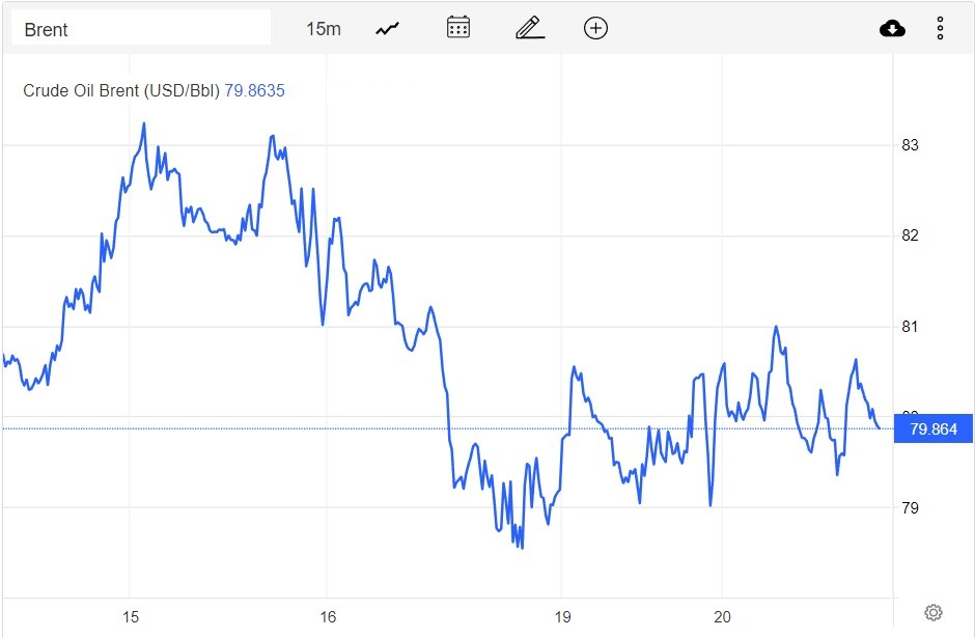
Task: Download chart data via cloud icon
Action: 892,29
